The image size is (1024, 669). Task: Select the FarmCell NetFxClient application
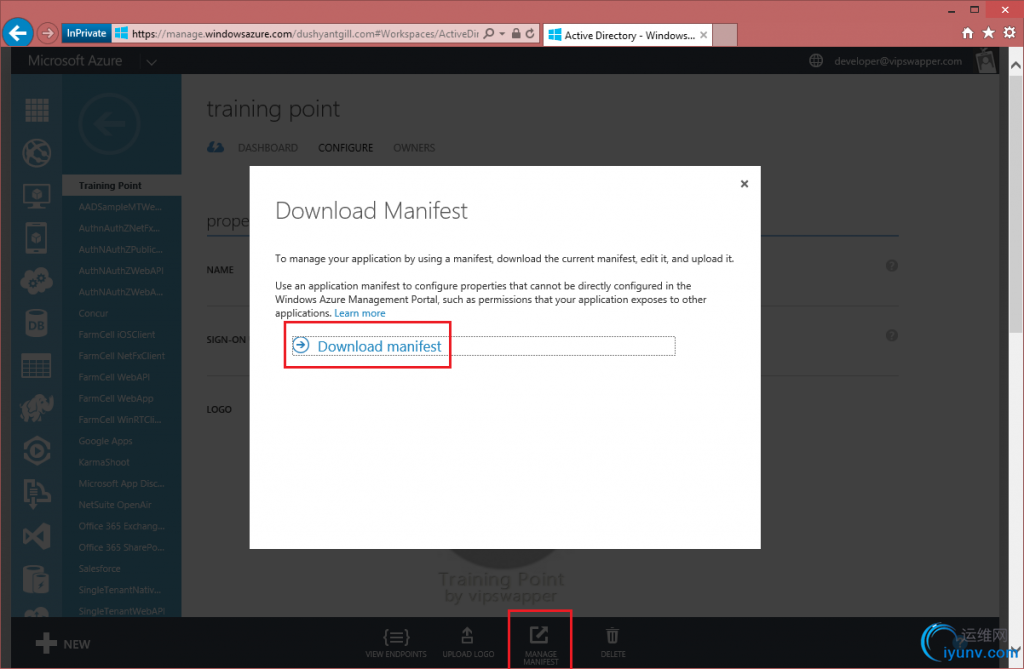[x=121, y=356]
